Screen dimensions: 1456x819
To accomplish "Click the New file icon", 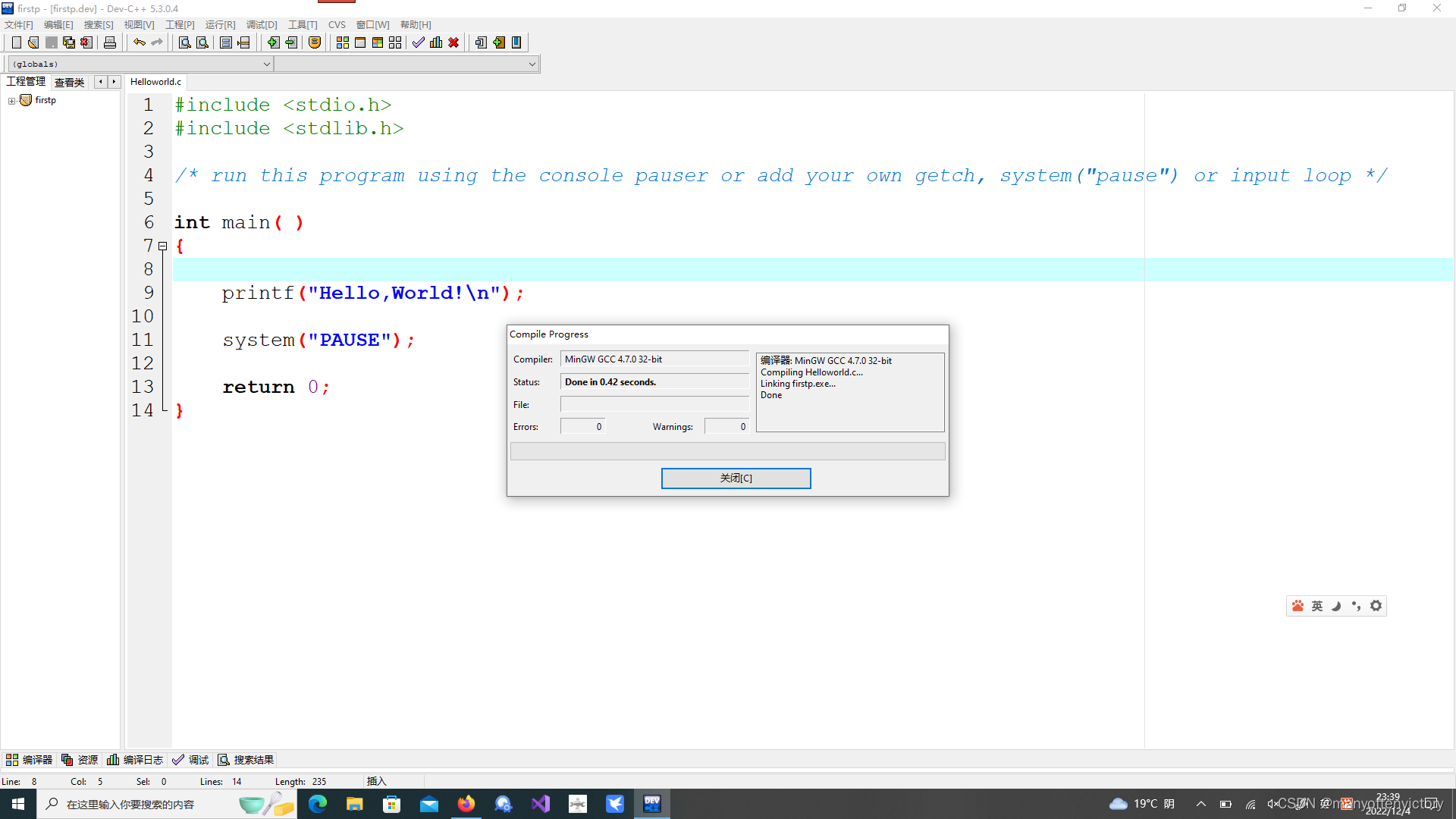I will (15, 42).
